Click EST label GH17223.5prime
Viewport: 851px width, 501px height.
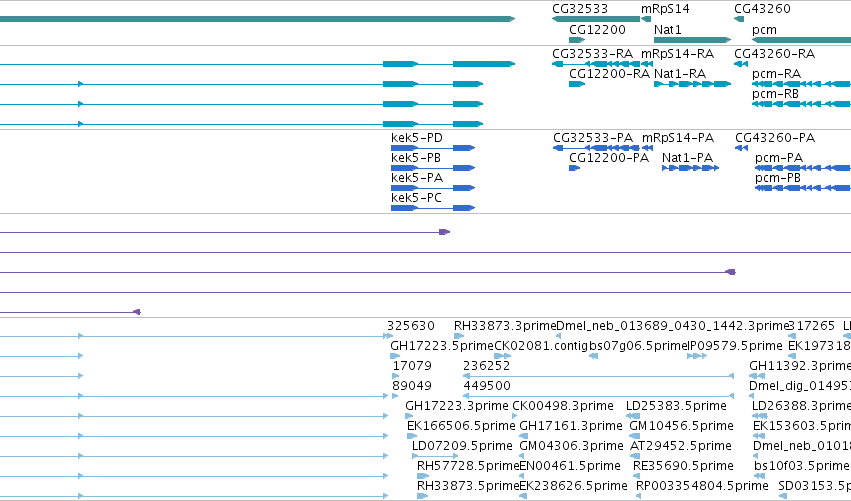pos(442,346)
